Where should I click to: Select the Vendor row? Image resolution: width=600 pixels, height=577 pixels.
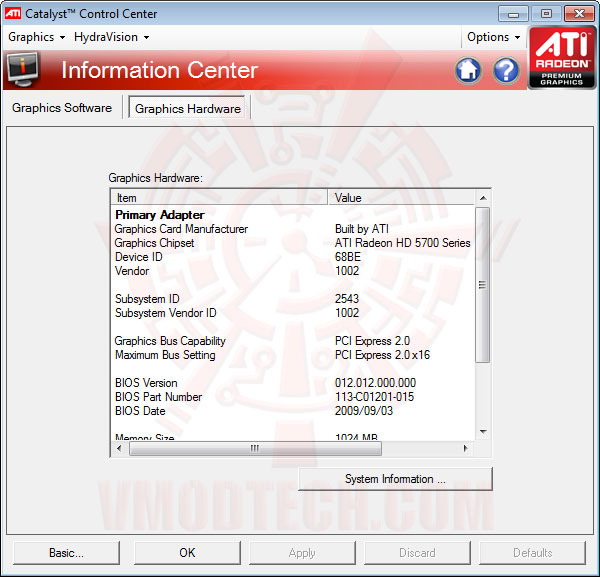293,271
